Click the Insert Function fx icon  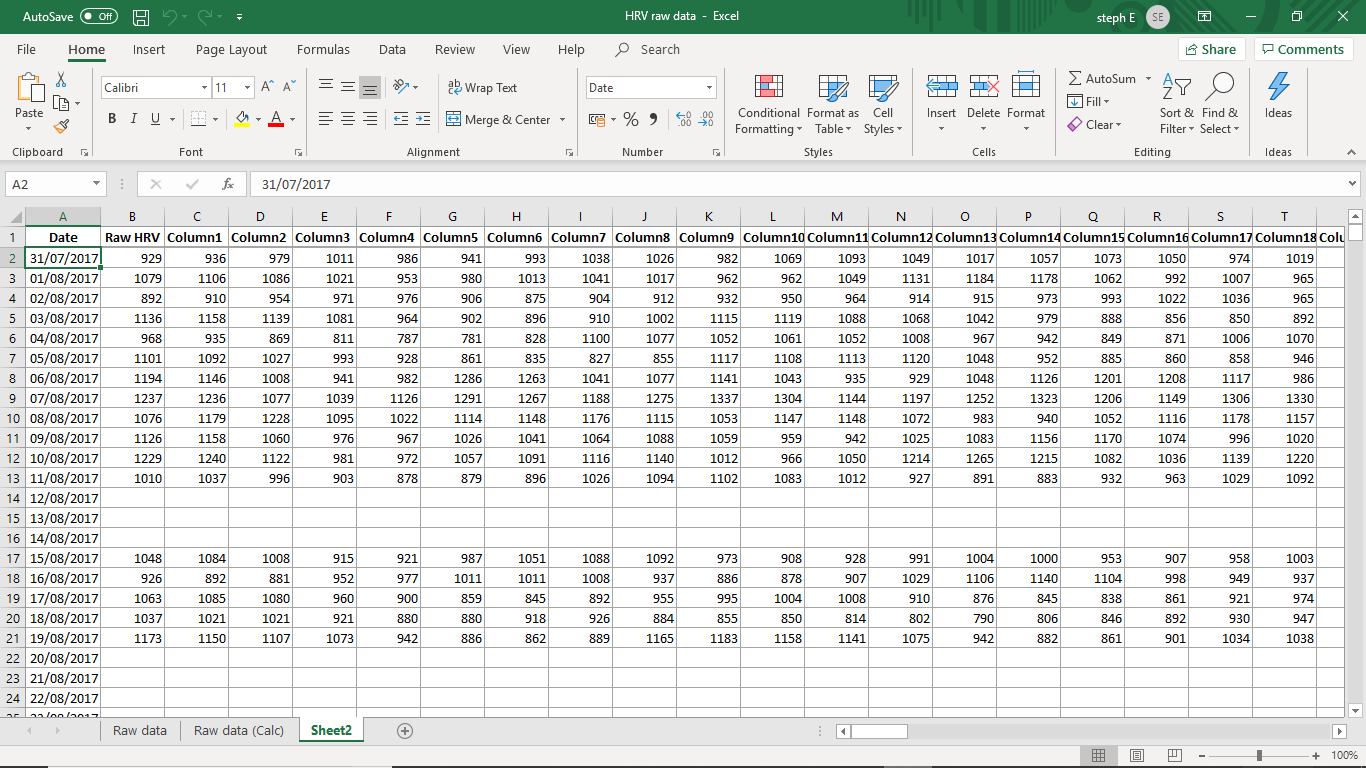tap(228, 184)
